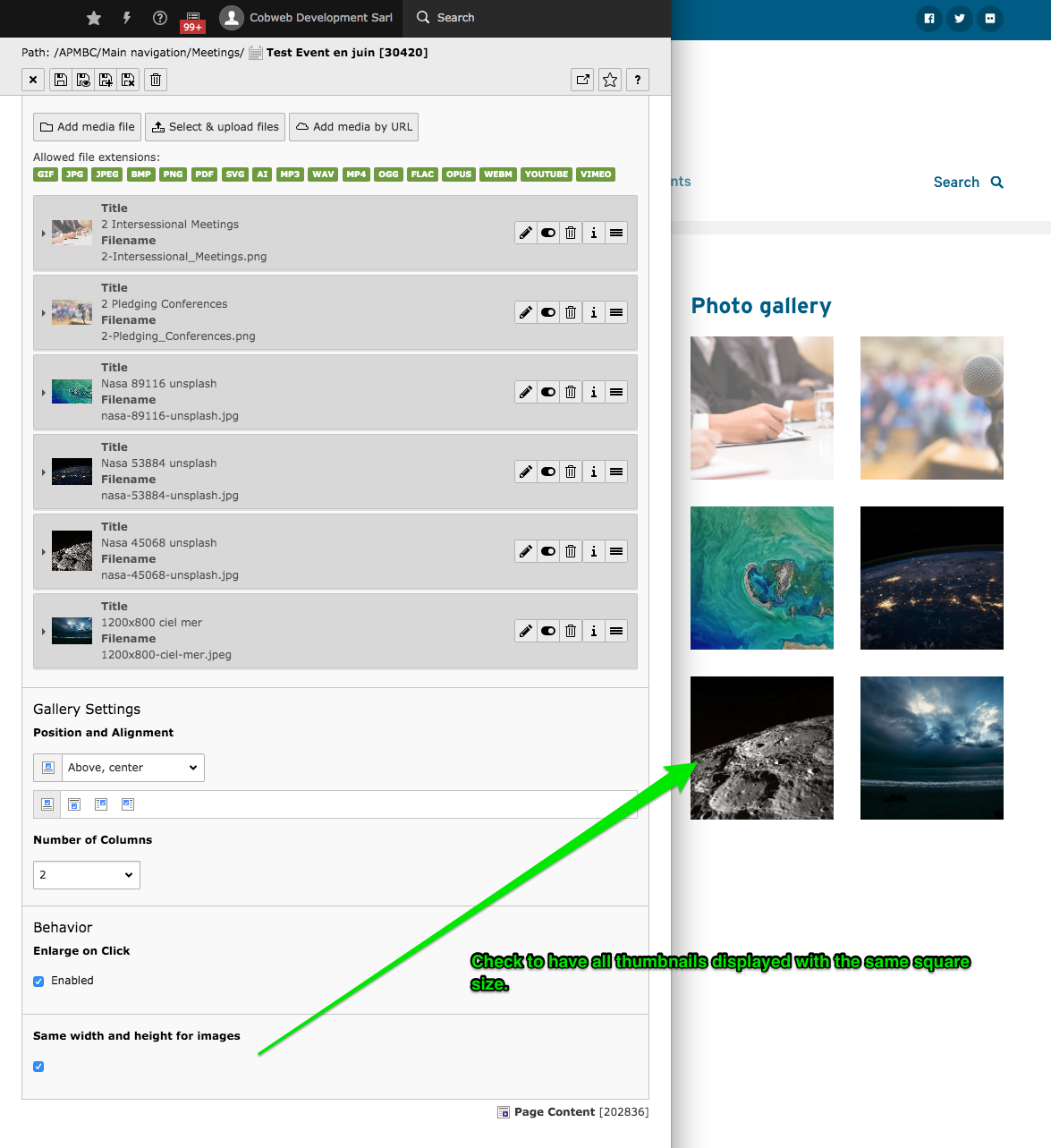Click the Save and create new icon
This screenshot has height=1148, width=1051.
click(x=106, y=80)
